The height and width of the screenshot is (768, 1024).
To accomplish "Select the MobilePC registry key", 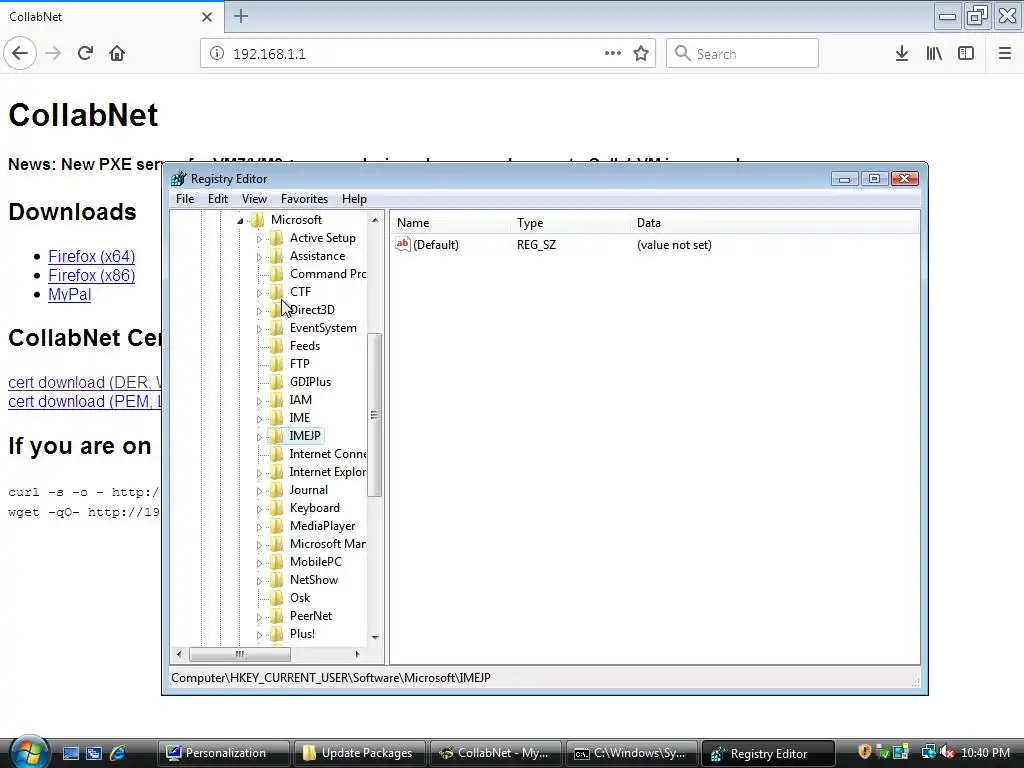I will [315, 562].
